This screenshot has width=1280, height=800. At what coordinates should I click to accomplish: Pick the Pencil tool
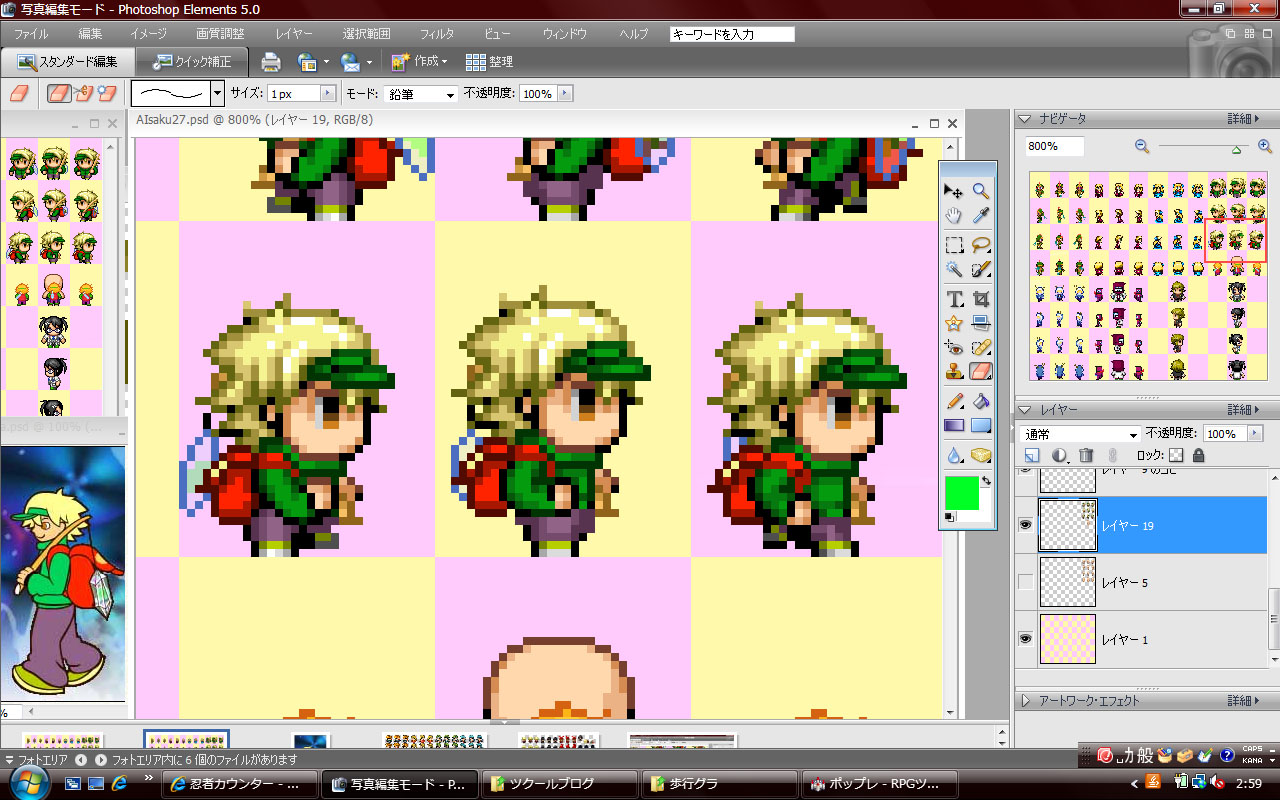(x=954, y=402)
